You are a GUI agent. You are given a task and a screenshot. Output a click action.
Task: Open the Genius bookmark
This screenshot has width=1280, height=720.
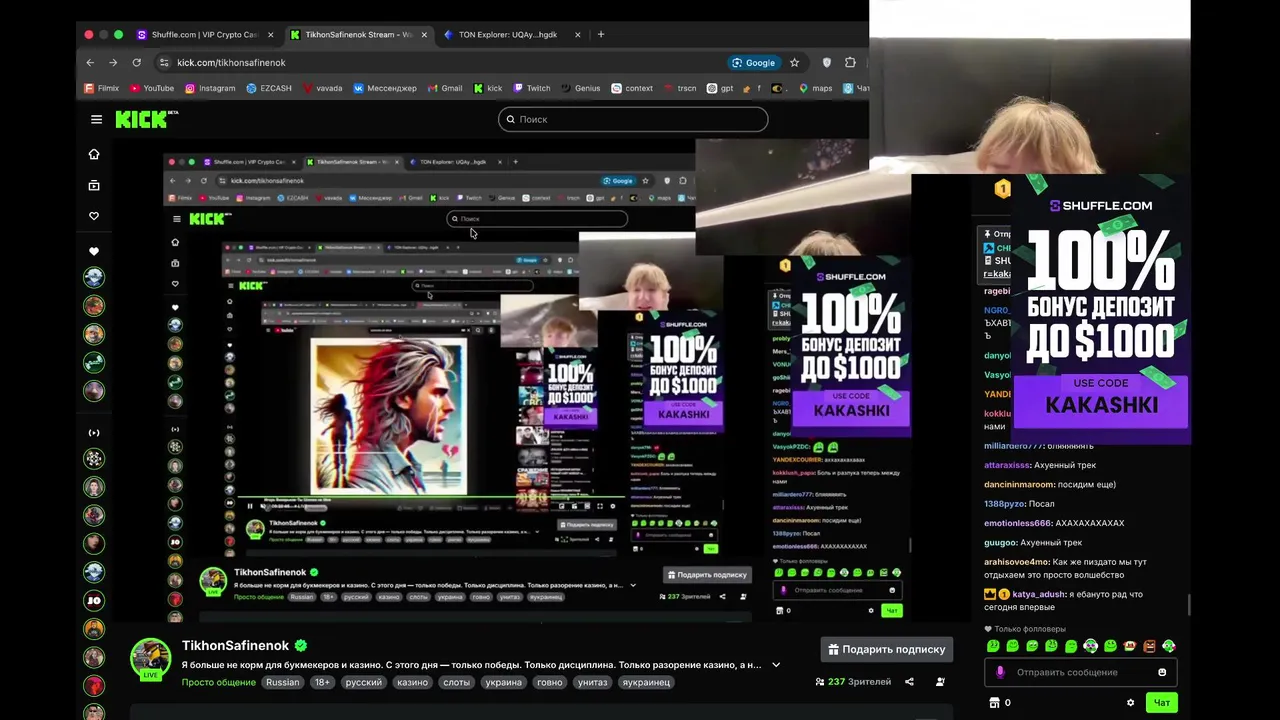580,88
